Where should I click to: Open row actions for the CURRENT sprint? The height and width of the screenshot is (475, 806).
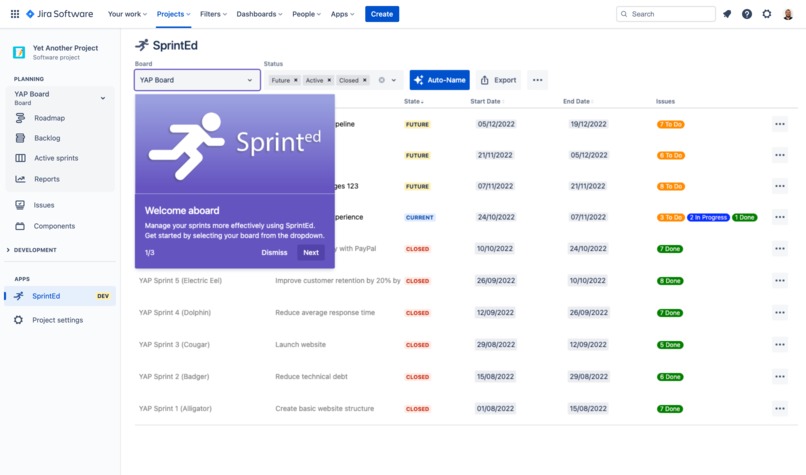tap(780, 217)
